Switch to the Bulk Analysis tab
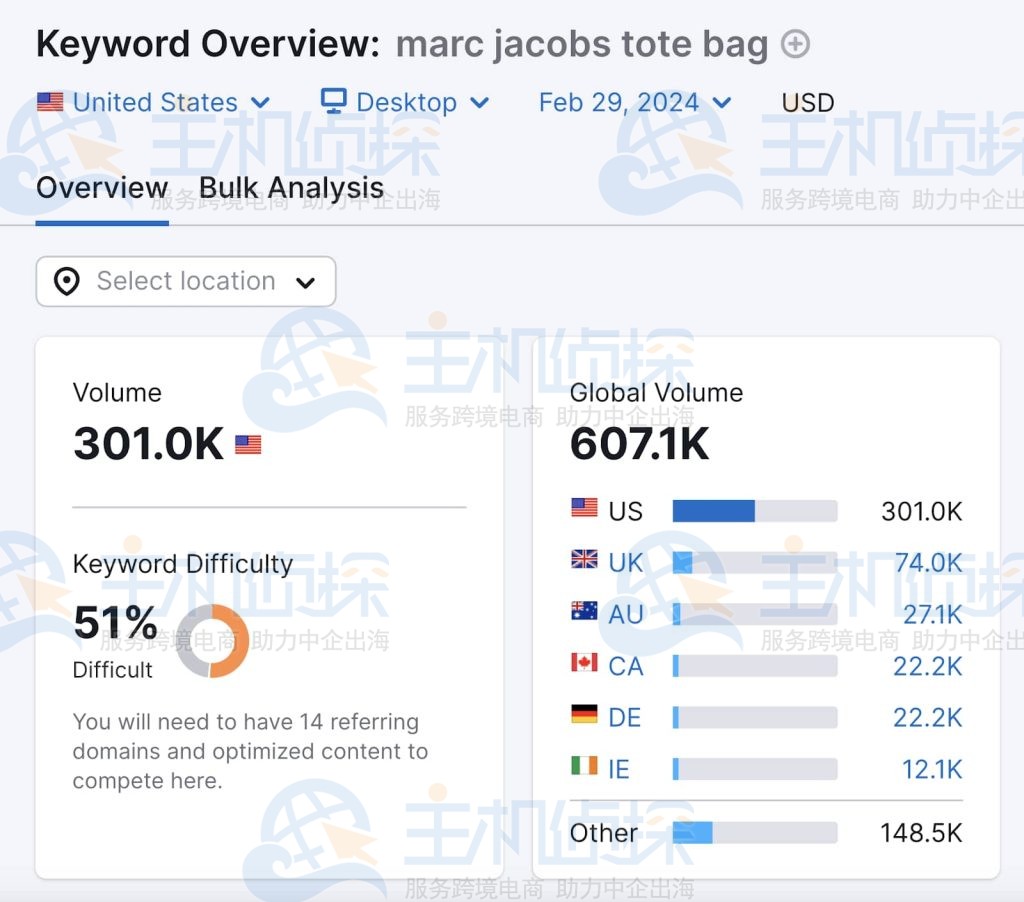Image resolution: width=1024 pixels, height=902 pixels. click(x=290, y=188)
